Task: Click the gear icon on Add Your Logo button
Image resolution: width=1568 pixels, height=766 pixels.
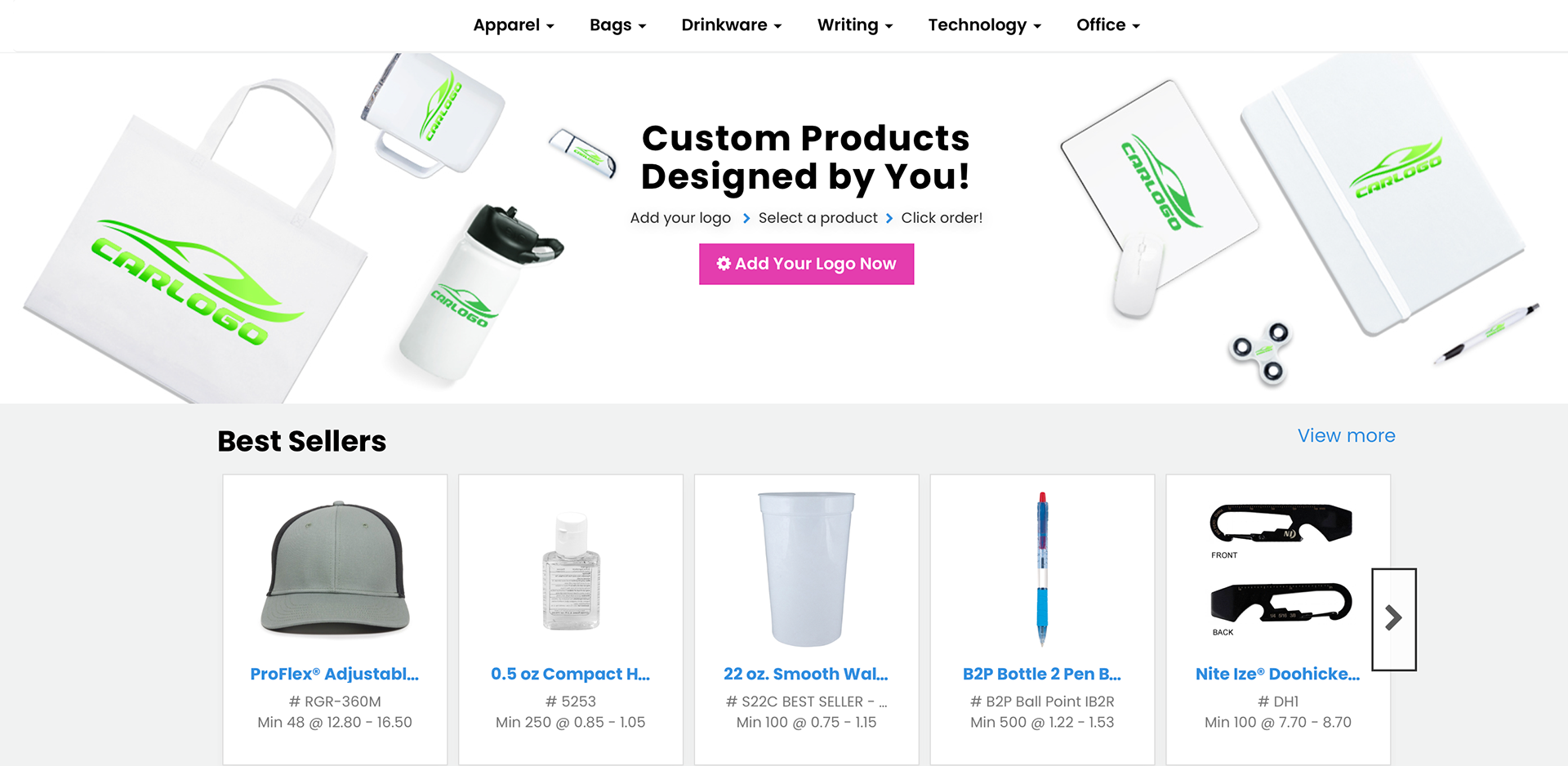Action: pyautogui.click(x=724, y=263)
